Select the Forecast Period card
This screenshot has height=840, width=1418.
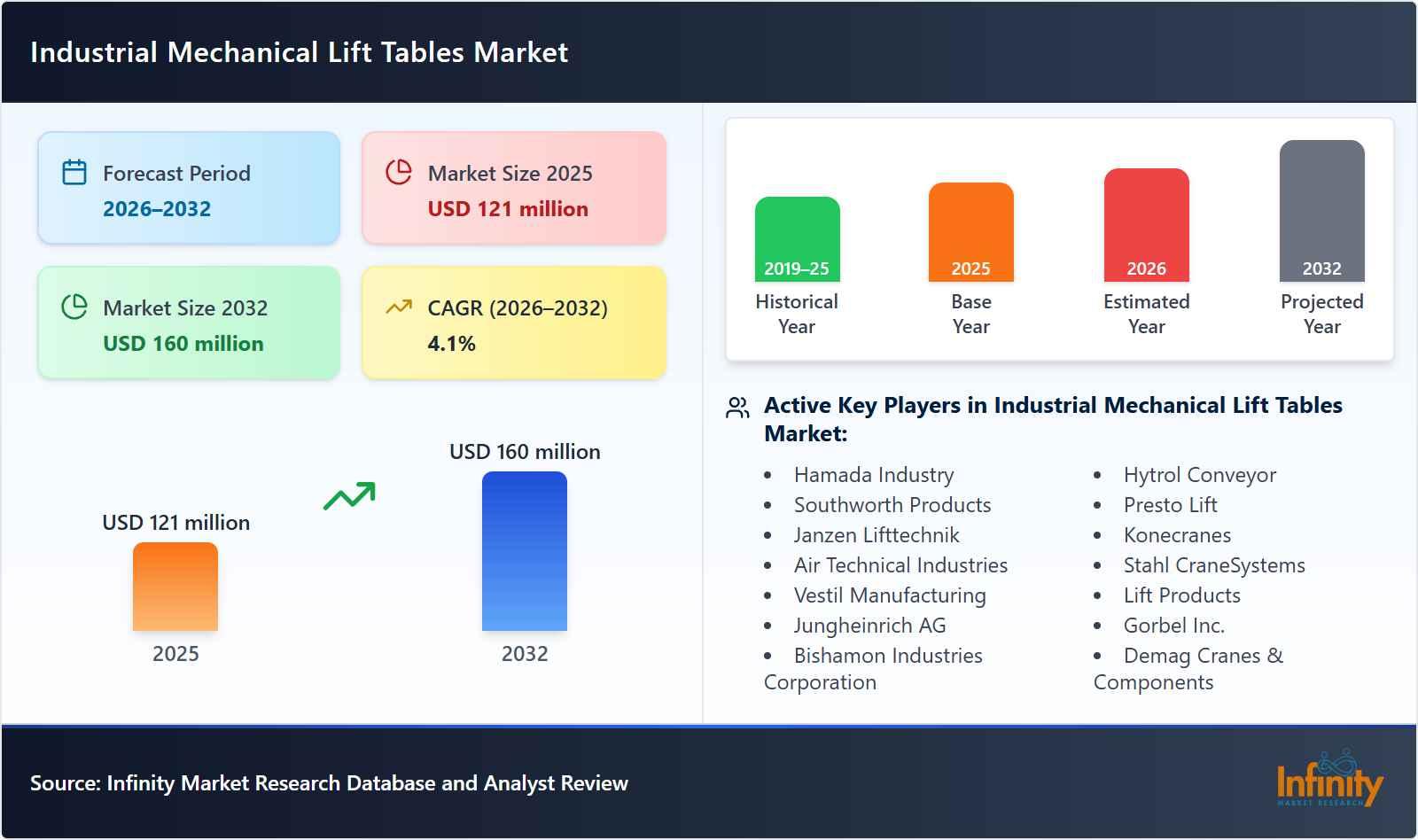[188, 187]
